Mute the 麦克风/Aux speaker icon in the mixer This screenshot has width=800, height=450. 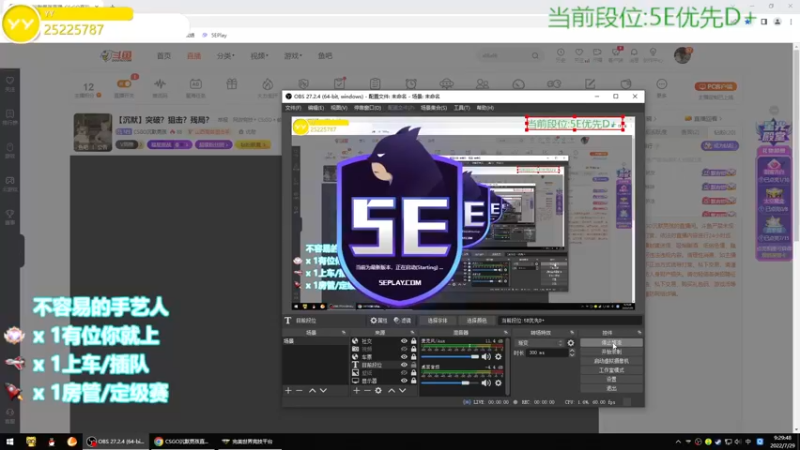click(x=486, y=357)
